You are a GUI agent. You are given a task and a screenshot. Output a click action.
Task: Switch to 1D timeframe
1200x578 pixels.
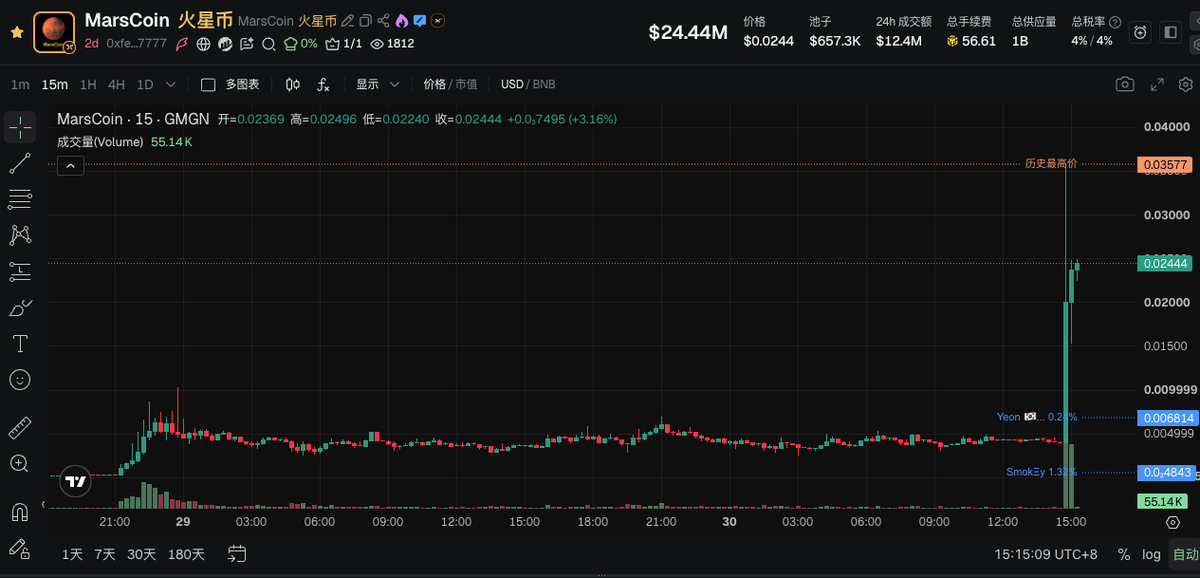145,84
